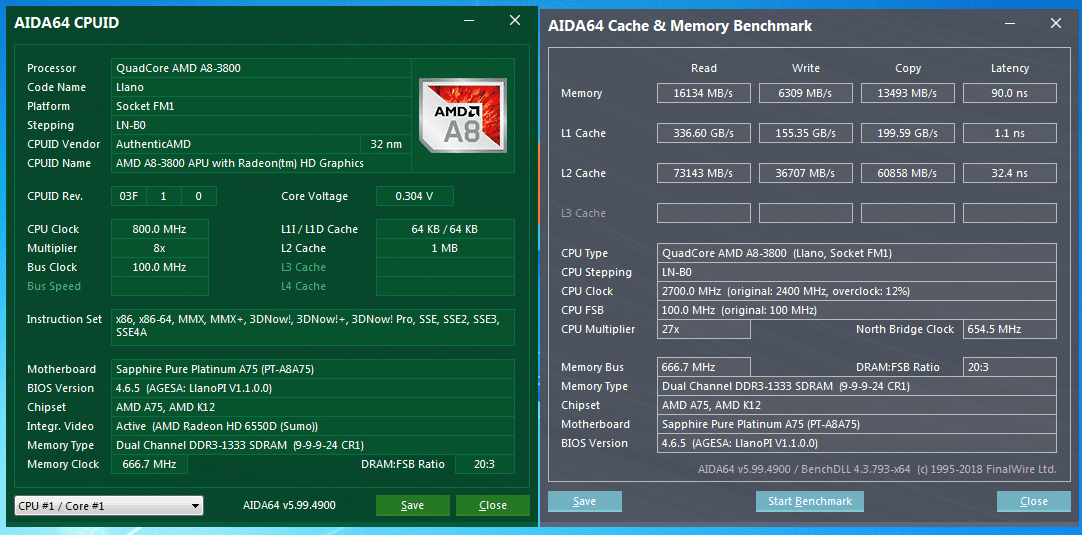Viewport: 1082px width, 535px height.
Task: Click the L2 Cache Copy value 60858 MB/s
Action: pos(908,173)
